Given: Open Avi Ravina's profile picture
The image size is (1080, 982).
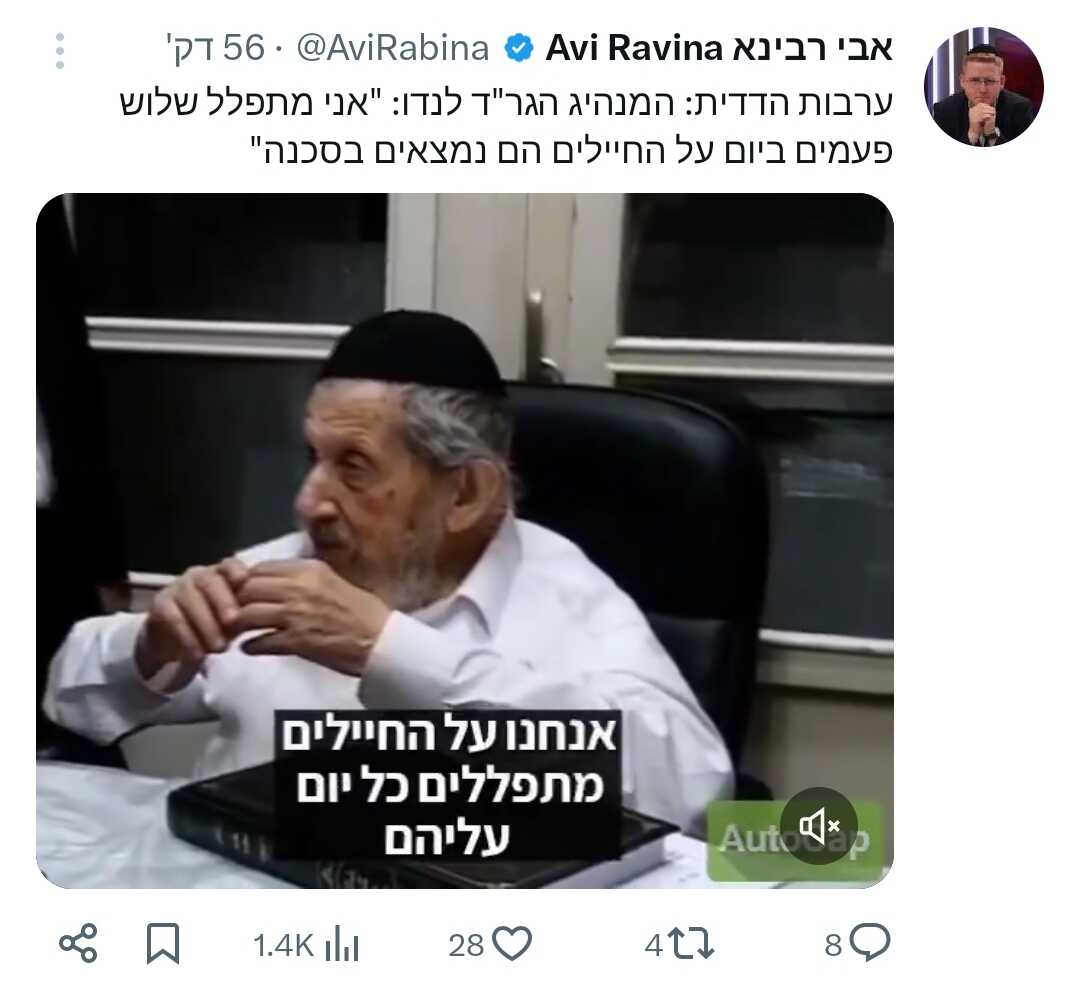Looking at the screenshot, I should (x=984, y=87).
